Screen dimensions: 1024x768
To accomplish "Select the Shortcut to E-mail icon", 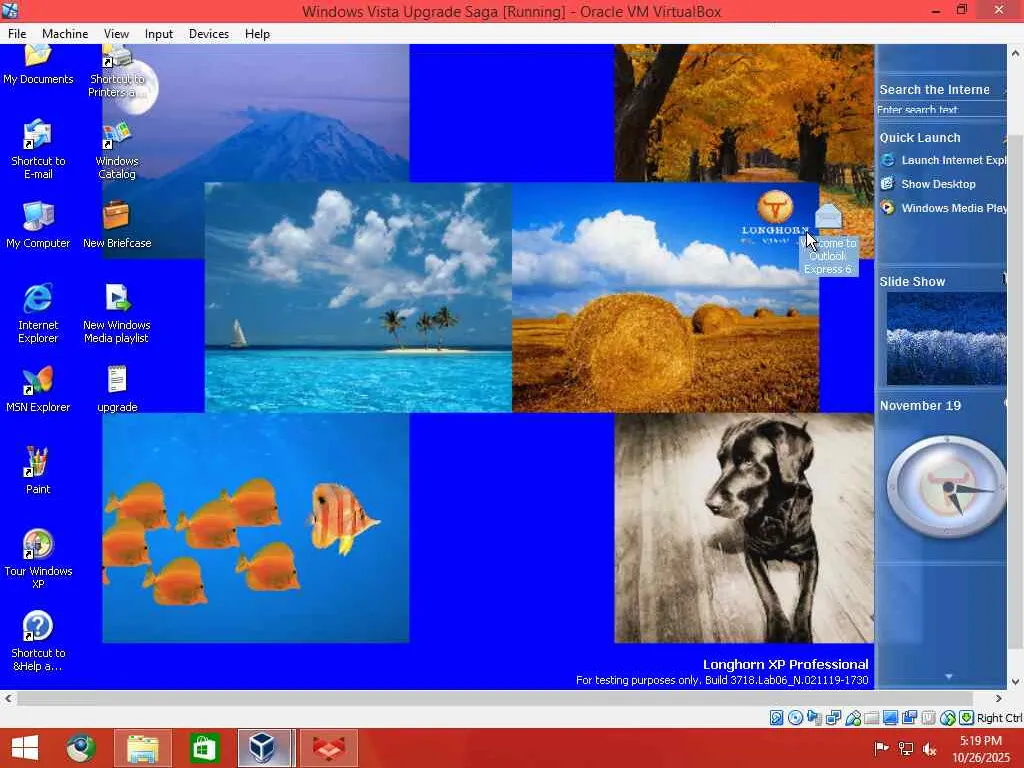I will (38, 149).
